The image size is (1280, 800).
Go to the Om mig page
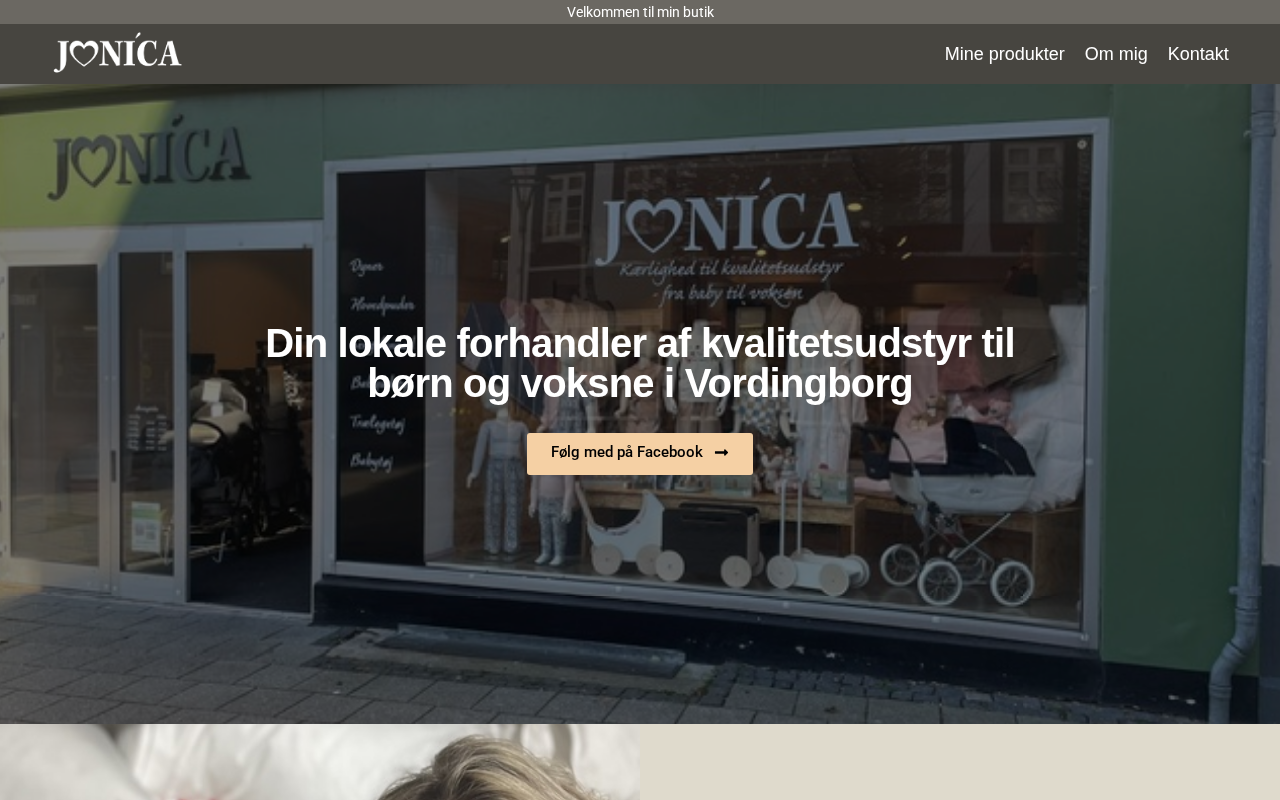point(1116,54)
